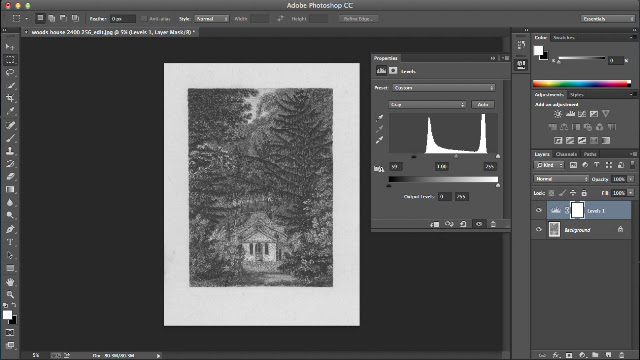
Task: Select the Type tool
Action: (10, 242)
